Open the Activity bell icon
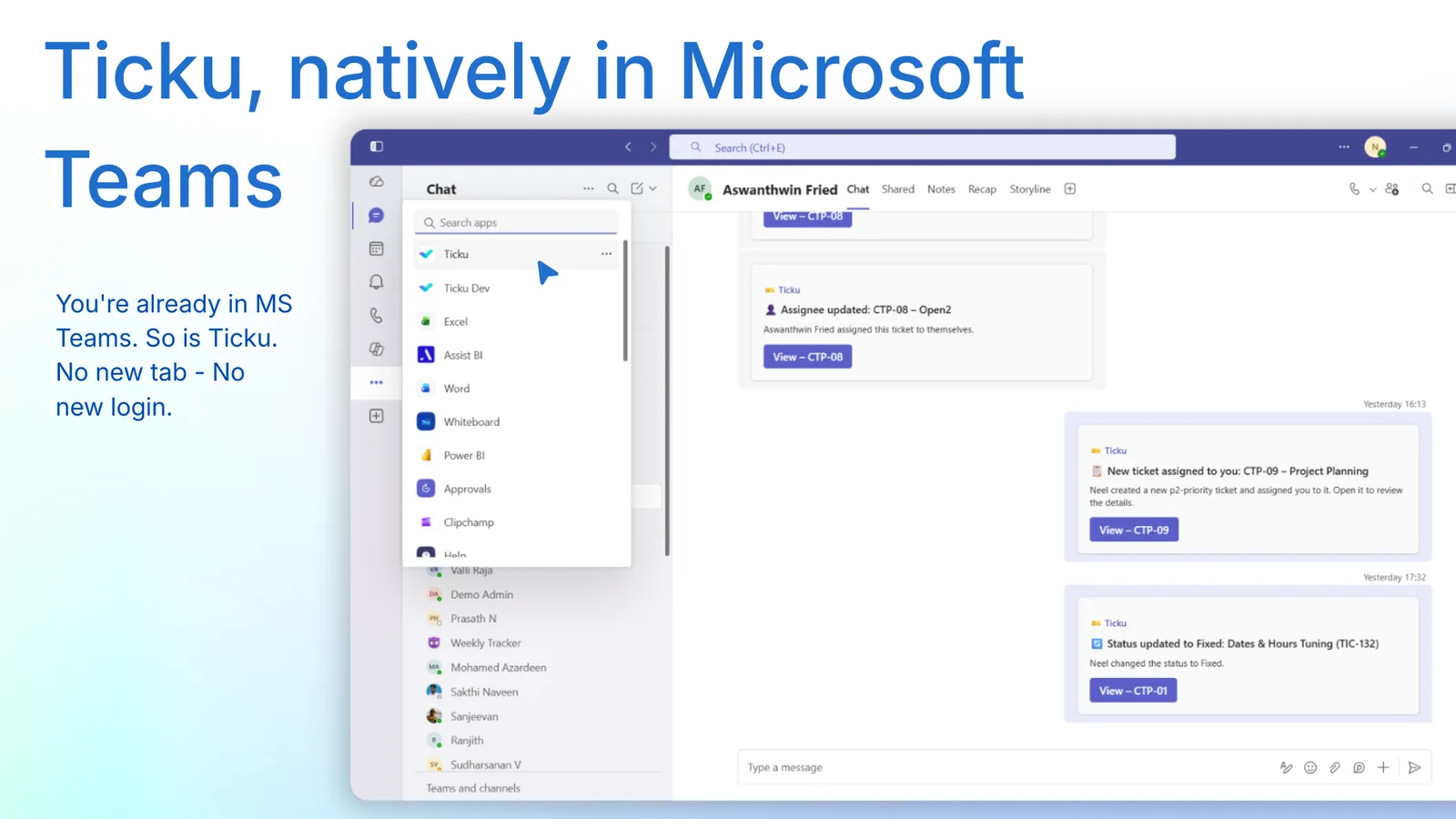1456x819 pixels. (x=376, y=282)
